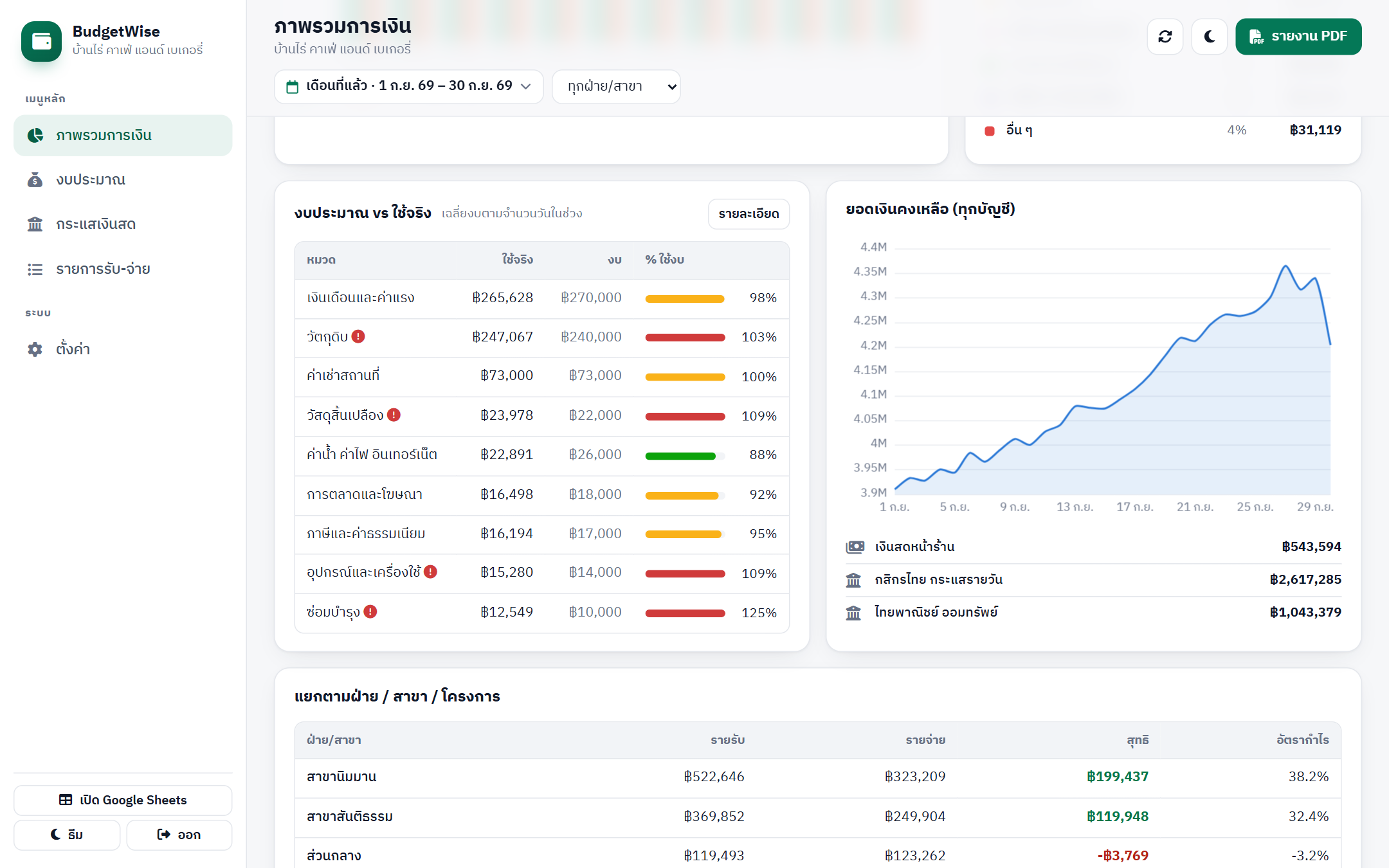Click the 125% ซ่อมบำรุง progress bar
This screenshot has width=1389, height=868.
coord(685,613)
